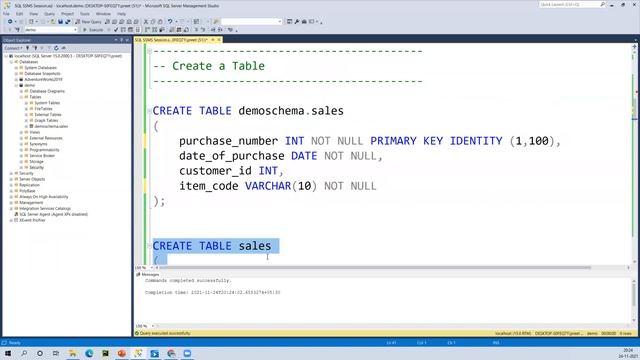This screenshot has height=360, width=640.
Task: Click 'Commands completed successfully.' message text
Action: tap(188, 281)
